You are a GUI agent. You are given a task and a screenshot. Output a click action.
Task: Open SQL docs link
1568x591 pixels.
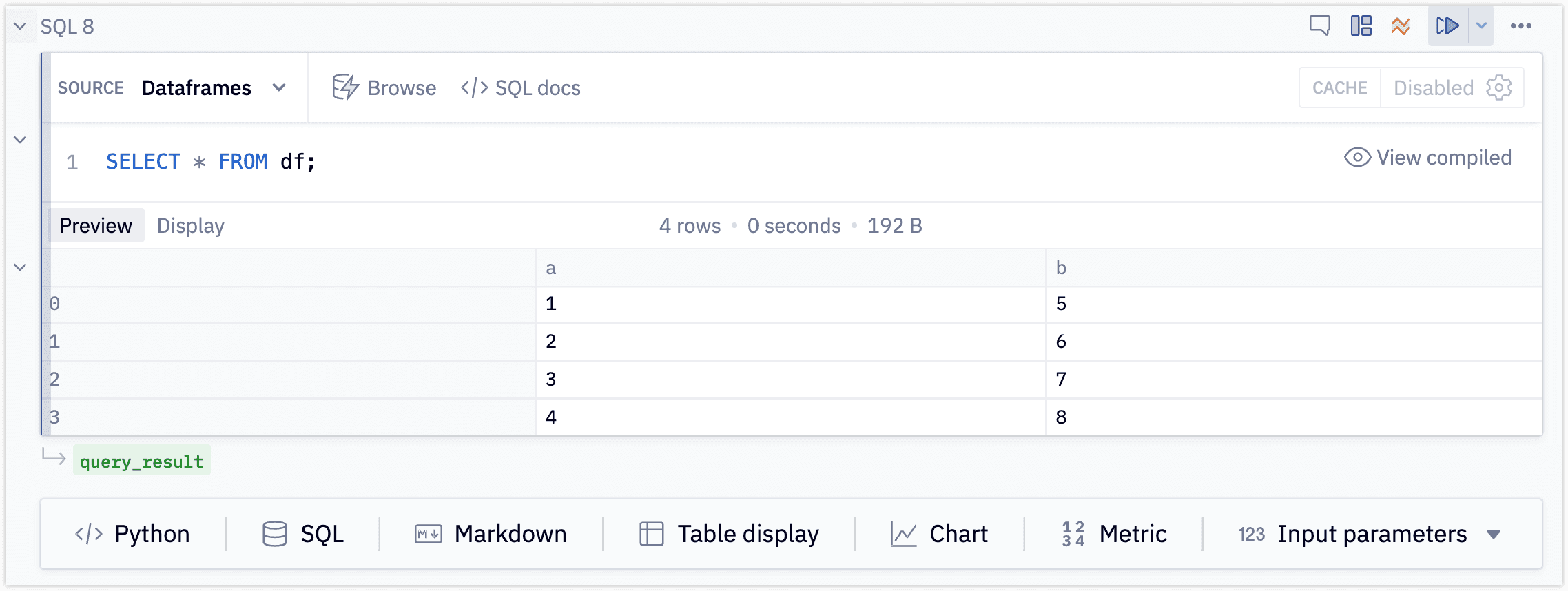pos(521,87)
